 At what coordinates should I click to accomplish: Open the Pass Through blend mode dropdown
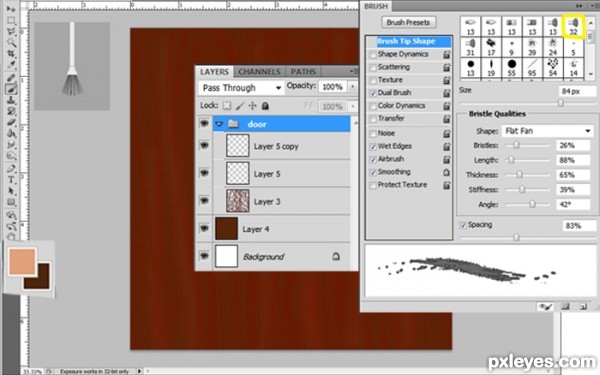click(x=241, y=88)
